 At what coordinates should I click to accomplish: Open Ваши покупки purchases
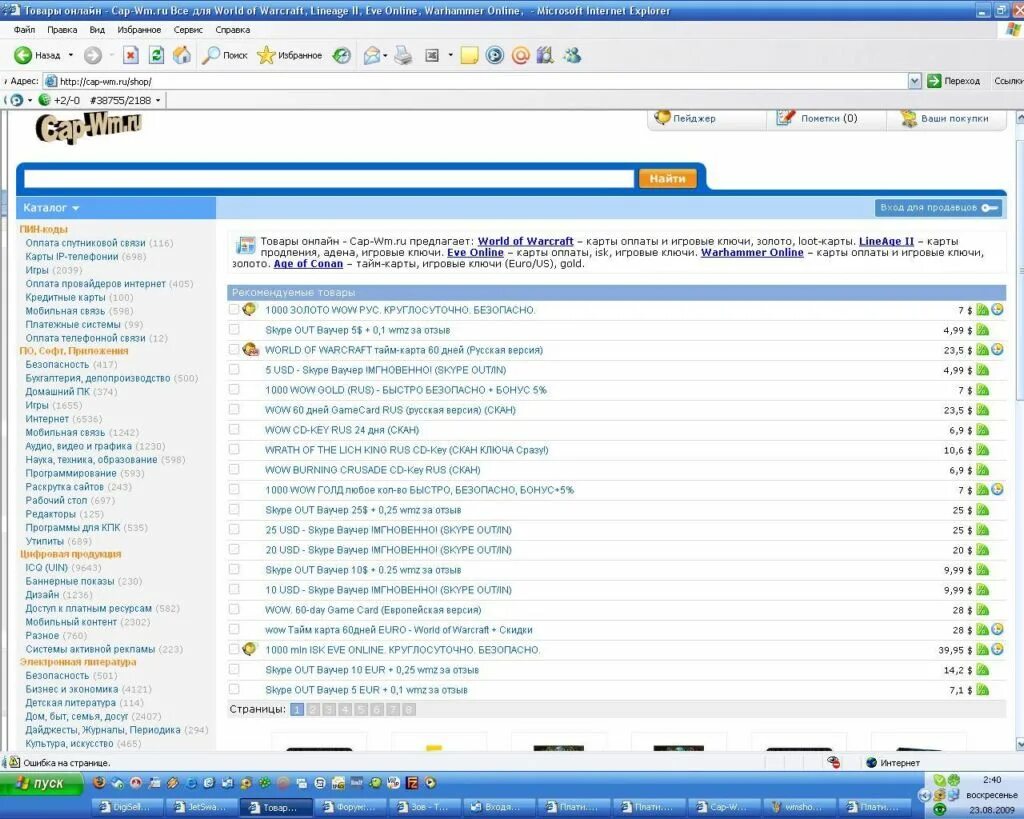pos(944,119)
